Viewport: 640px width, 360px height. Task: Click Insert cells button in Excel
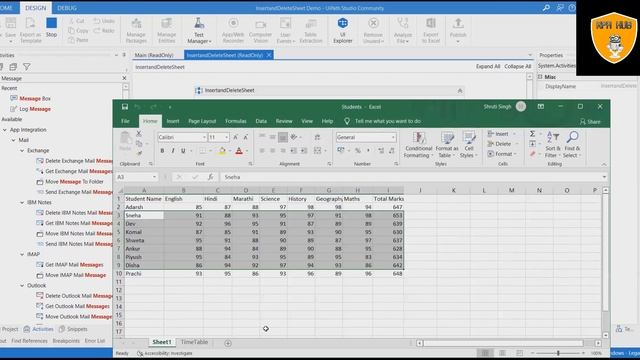click(501, 134)
